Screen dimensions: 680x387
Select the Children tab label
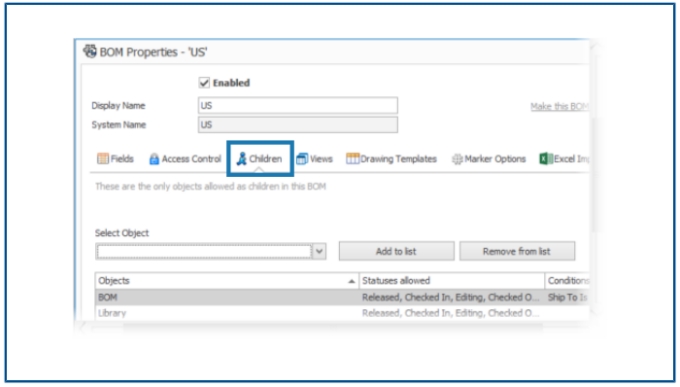coord(265,159)
